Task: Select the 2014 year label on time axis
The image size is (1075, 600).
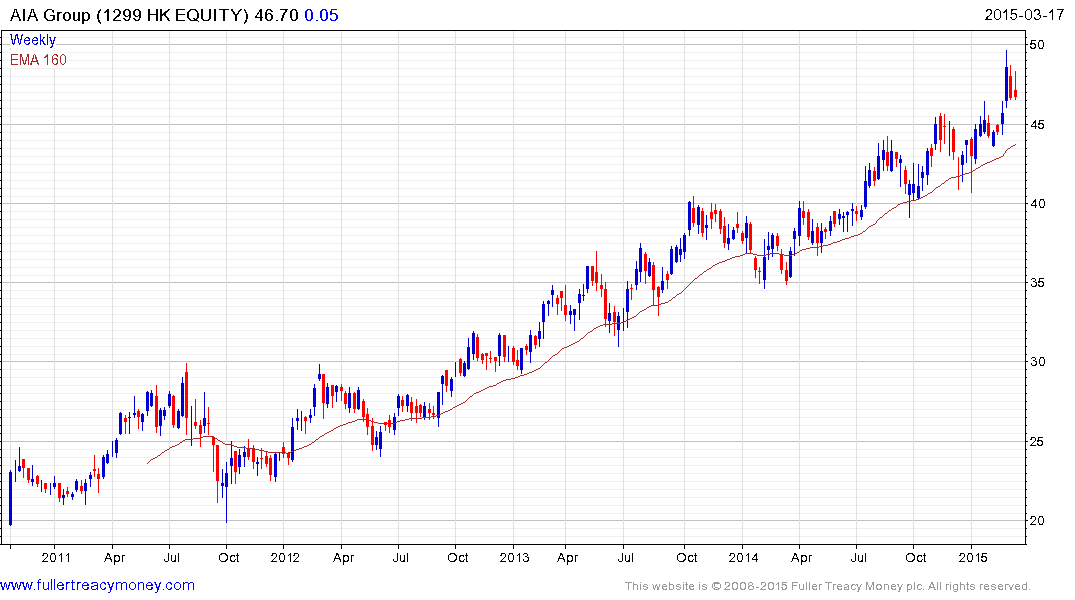Action: [743, 556]
